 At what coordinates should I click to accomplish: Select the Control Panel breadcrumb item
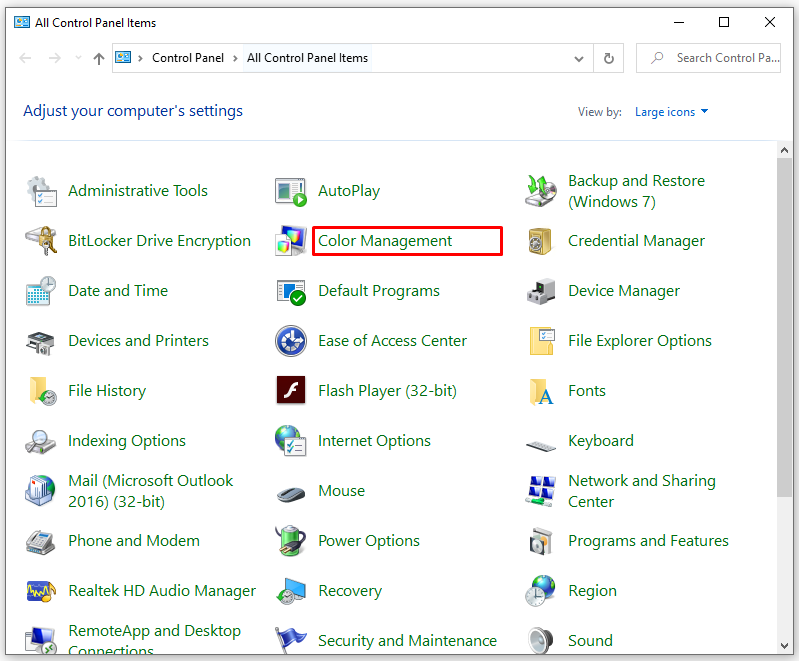(x=188, y=58)
